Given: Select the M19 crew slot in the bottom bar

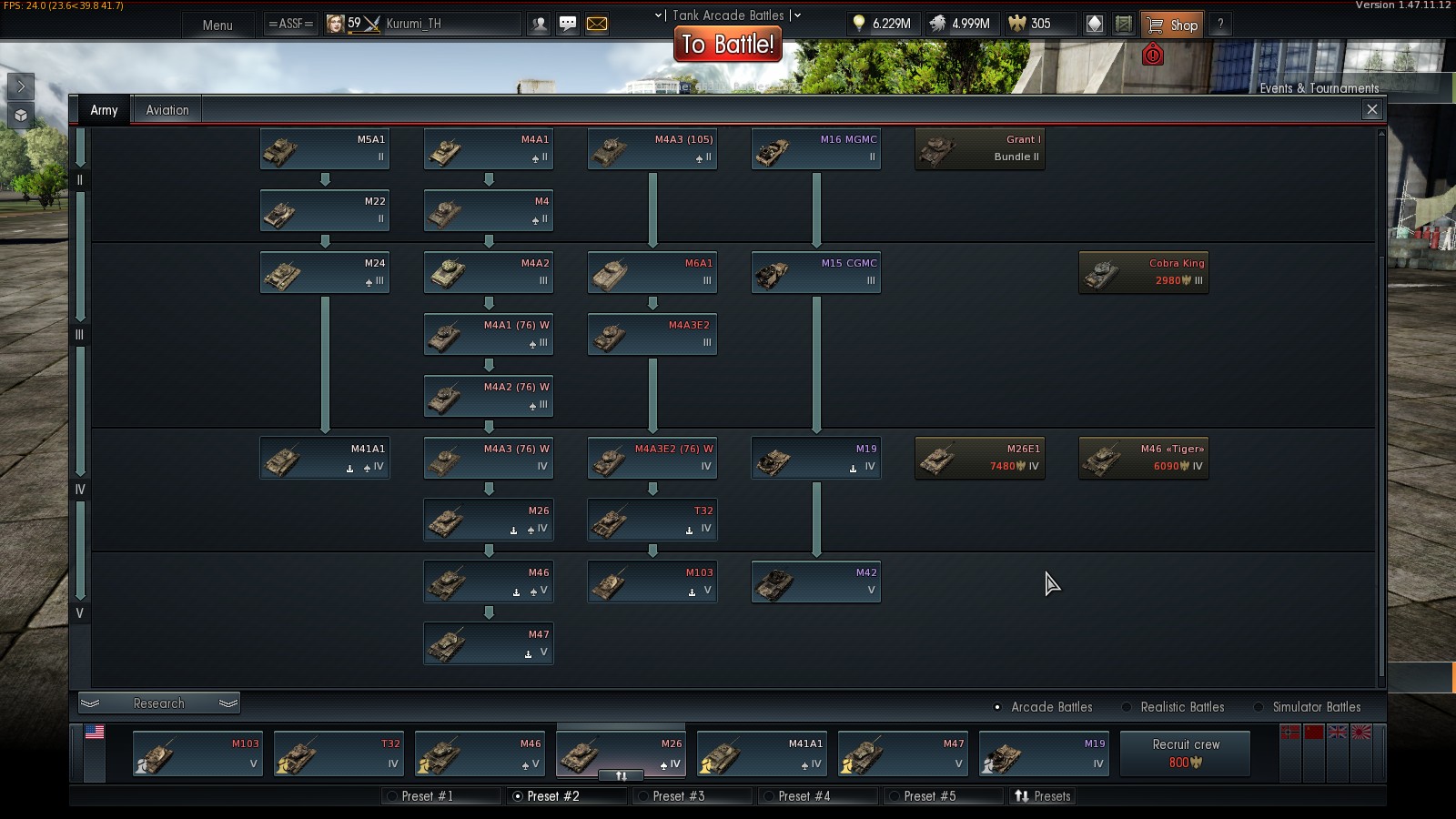Looking at the screenshot, I should (x=1044, y=754).
